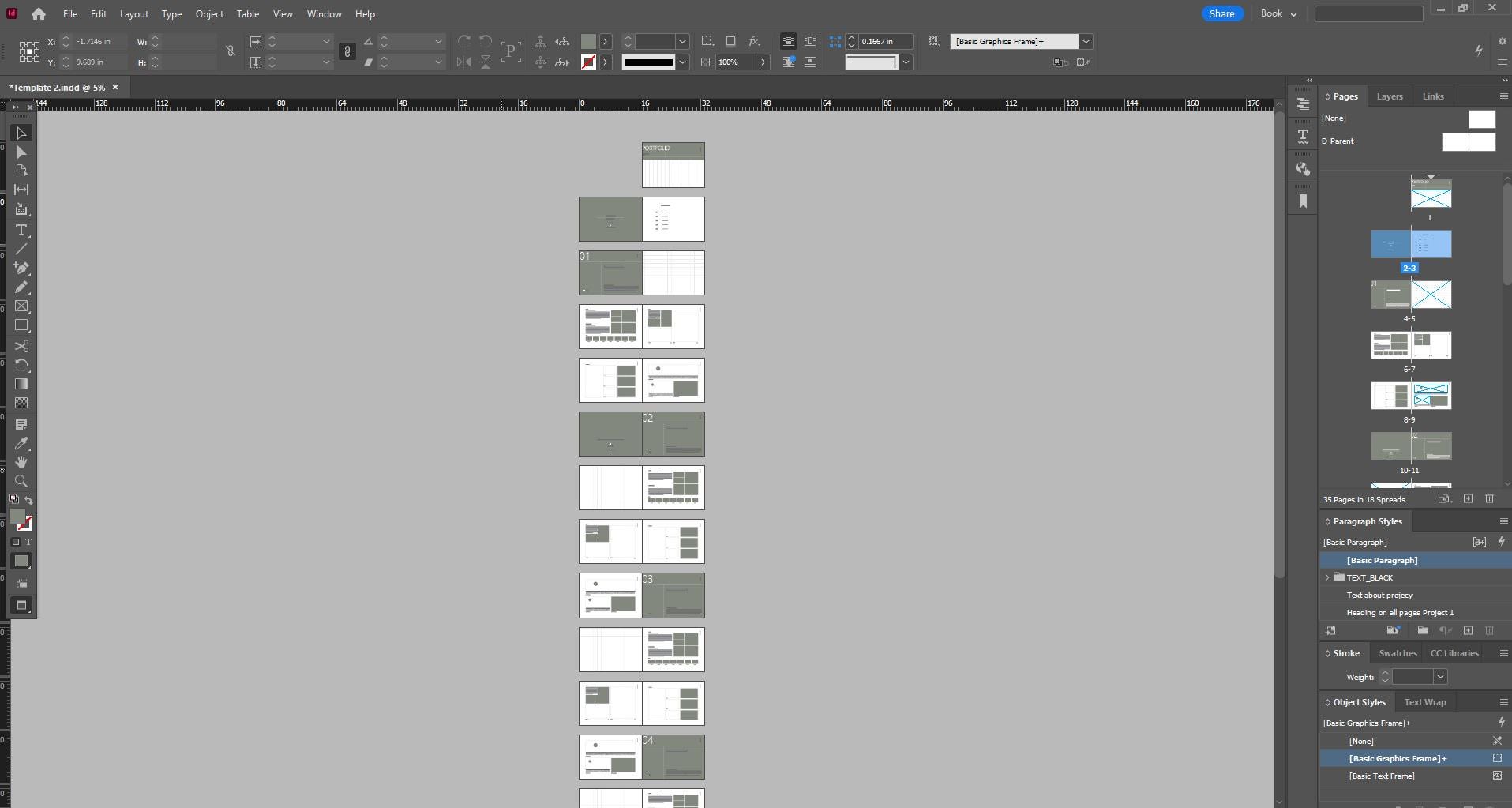Select the Zoom tool magnifier
Viewport: 1512px width, 808px height.
pos(21,481)
